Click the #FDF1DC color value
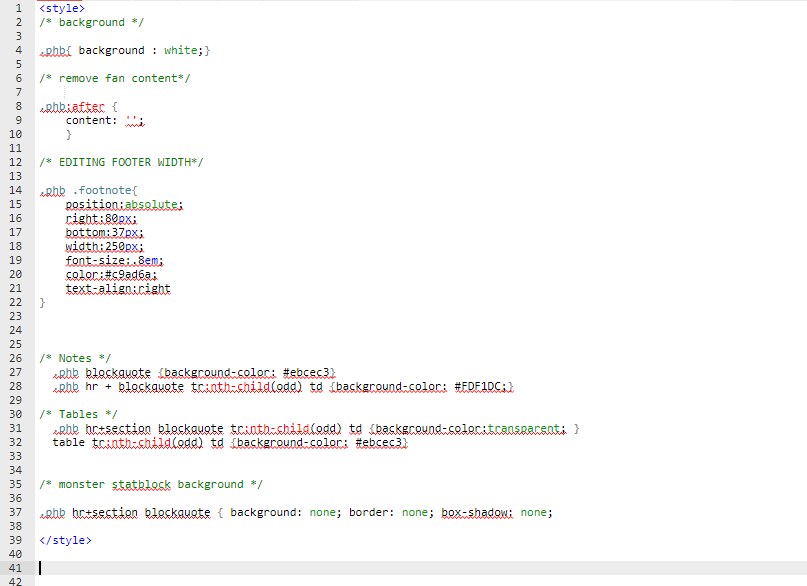Image resolution: width=807 pixels, height=586 pixels. click(x=482, y=386)
